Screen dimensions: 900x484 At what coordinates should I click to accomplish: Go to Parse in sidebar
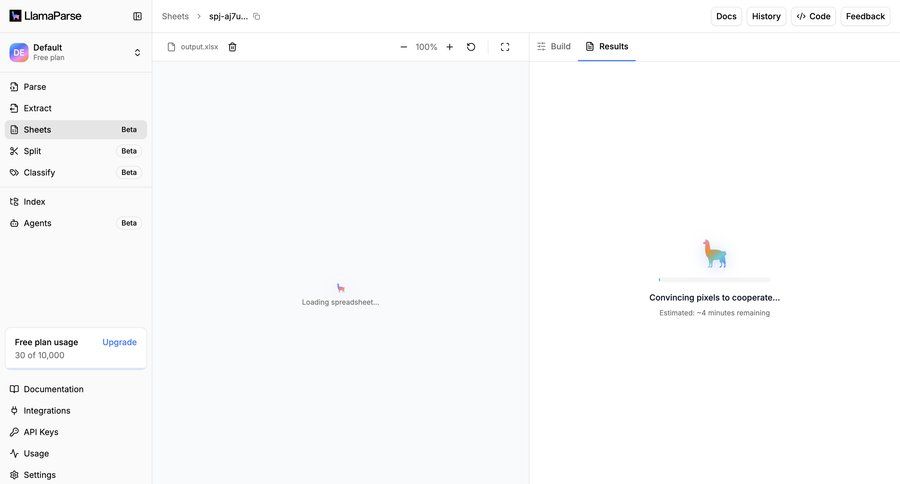tap(35, 87)
